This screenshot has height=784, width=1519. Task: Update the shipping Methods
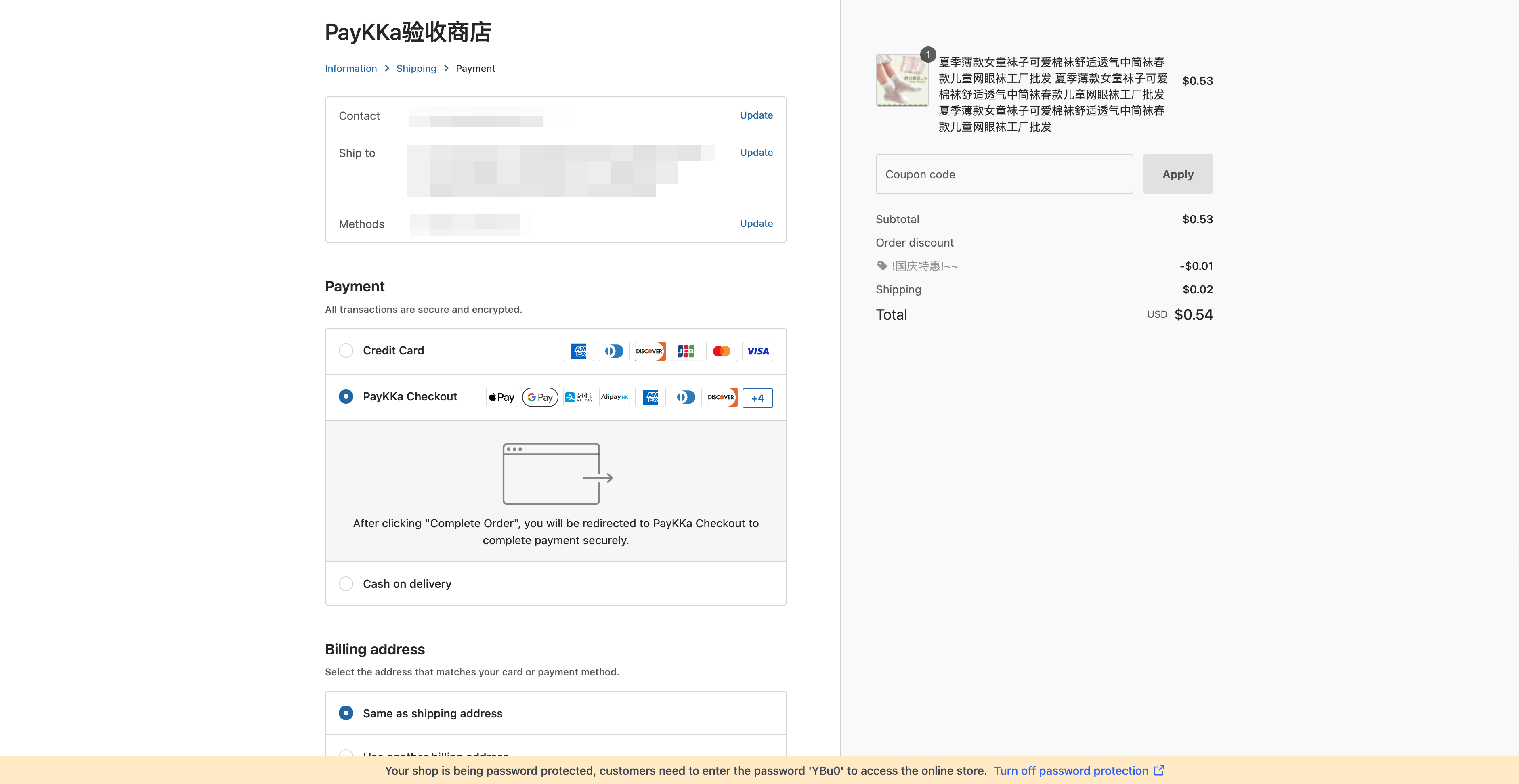tap(756, 223)
